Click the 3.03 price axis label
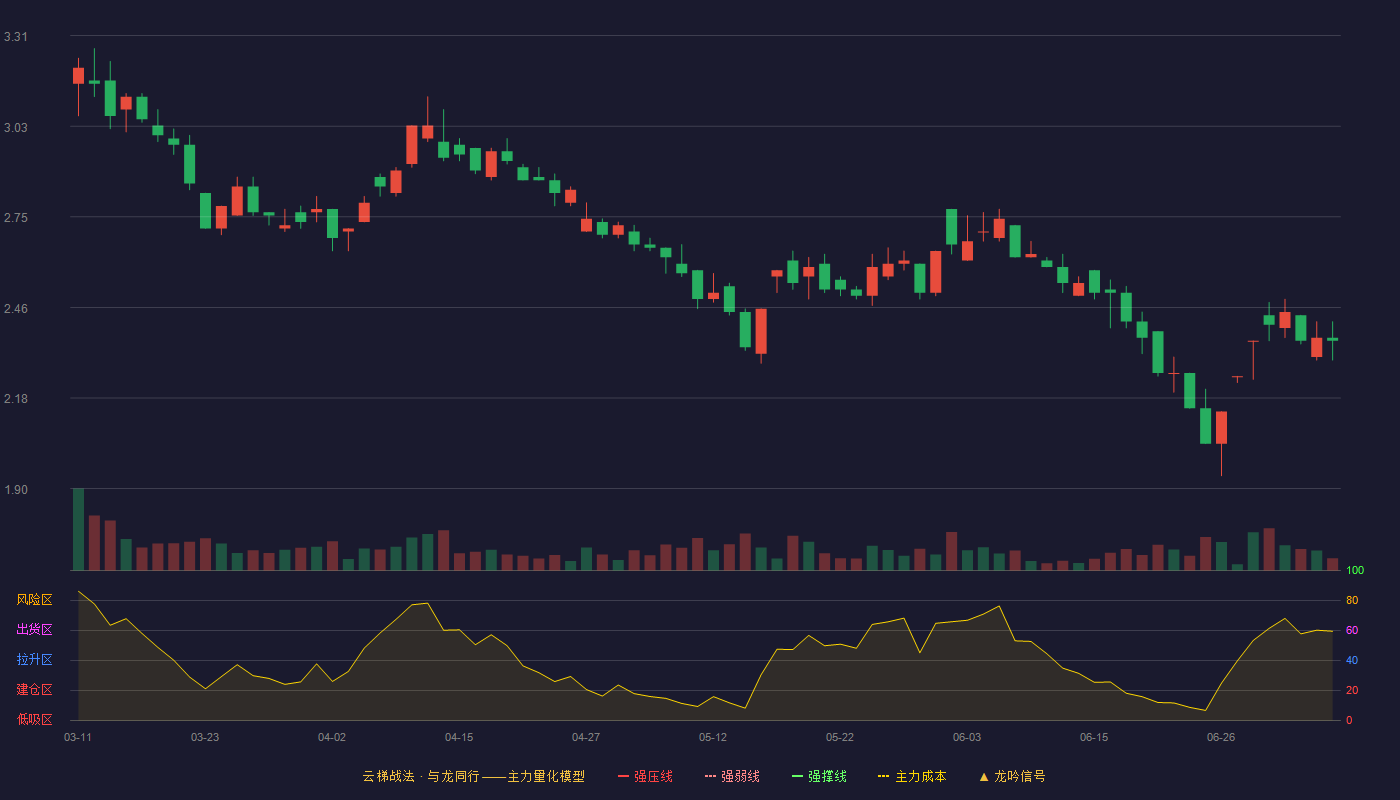 pos(16,128)
